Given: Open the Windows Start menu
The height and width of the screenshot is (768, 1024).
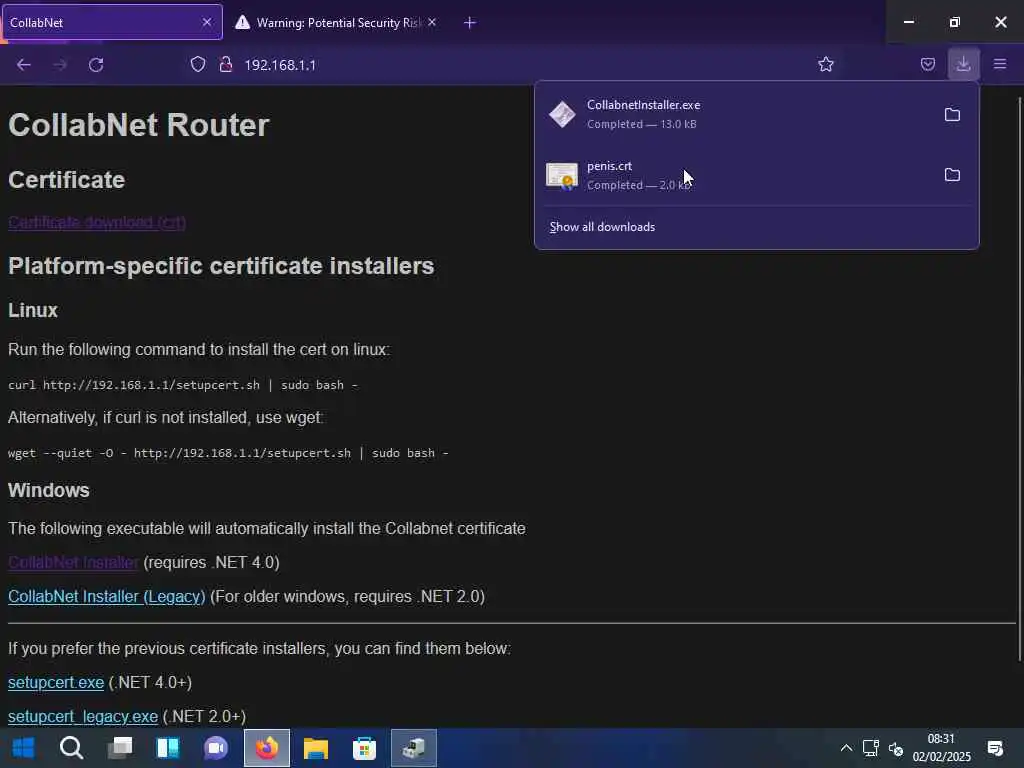Looking at the screenshot, I should [x=24, y=748].
